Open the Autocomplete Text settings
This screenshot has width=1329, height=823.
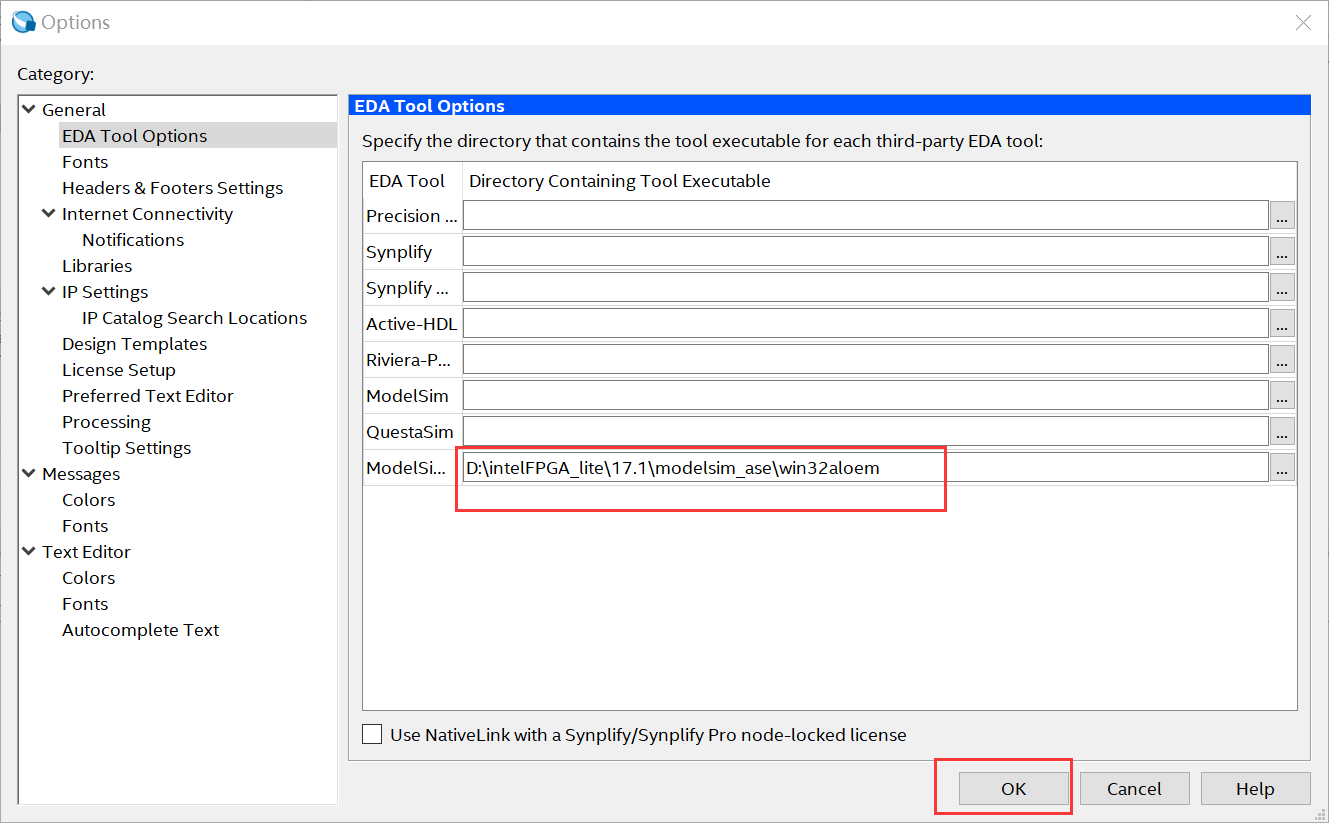(x=141, y=630)
